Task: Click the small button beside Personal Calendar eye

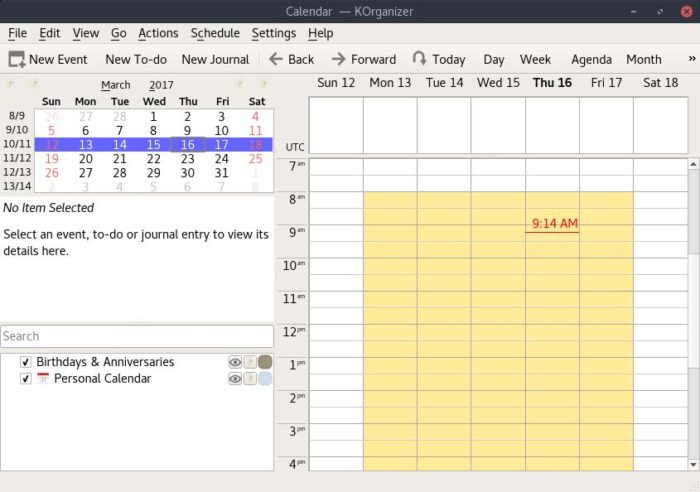Action: click(250, 379)
